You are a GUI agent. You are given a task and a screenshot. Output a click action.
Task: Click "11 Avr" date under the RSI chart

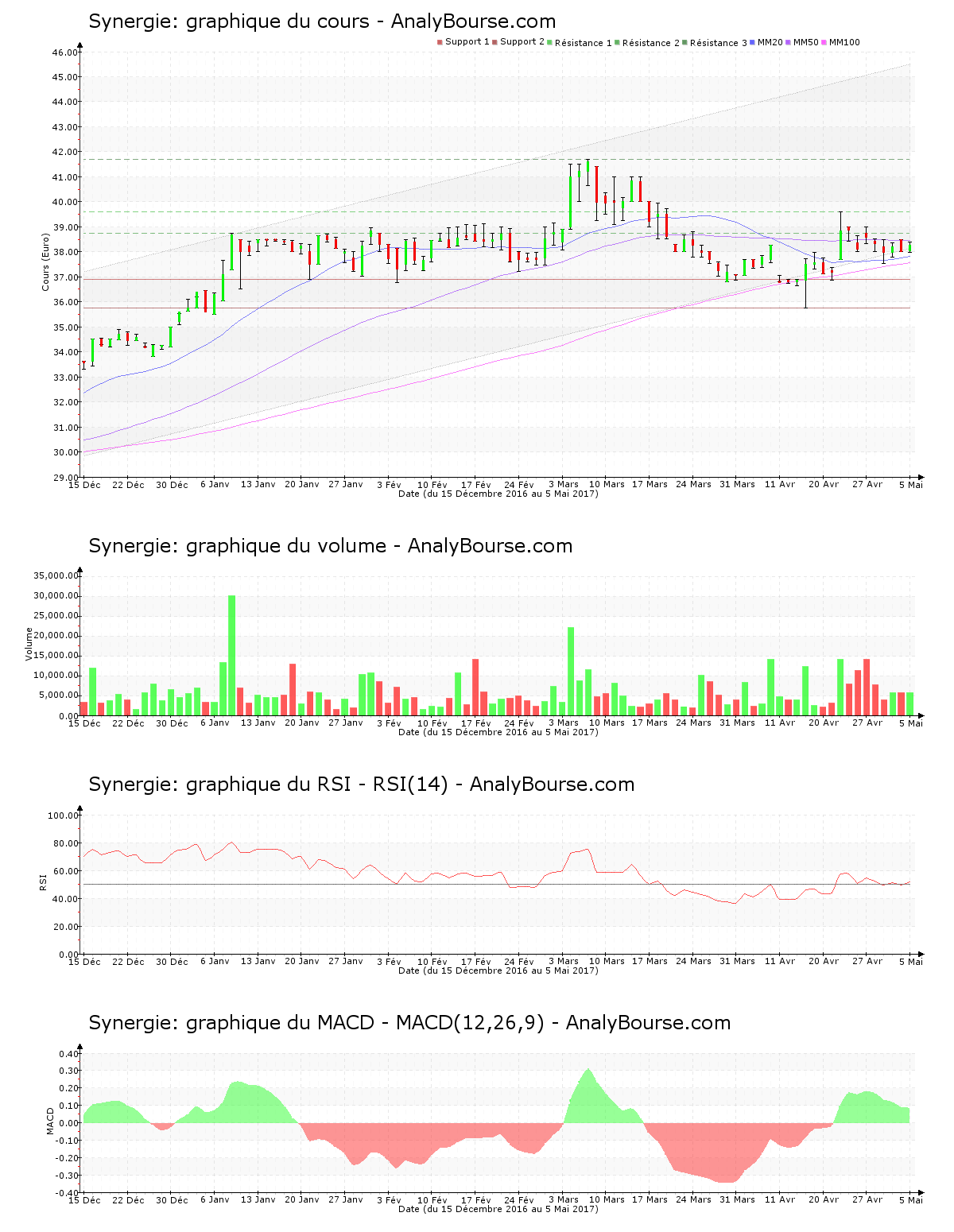coord(780,961)
